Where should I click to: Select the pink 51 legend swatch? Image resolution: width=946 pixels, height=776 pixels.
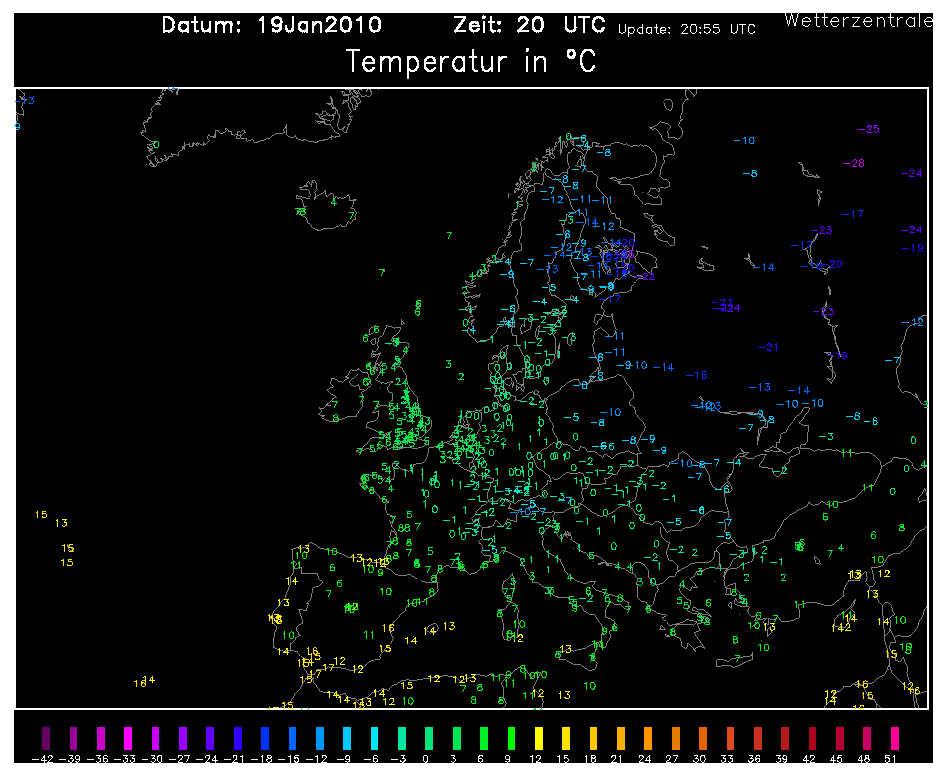[895, 739]
